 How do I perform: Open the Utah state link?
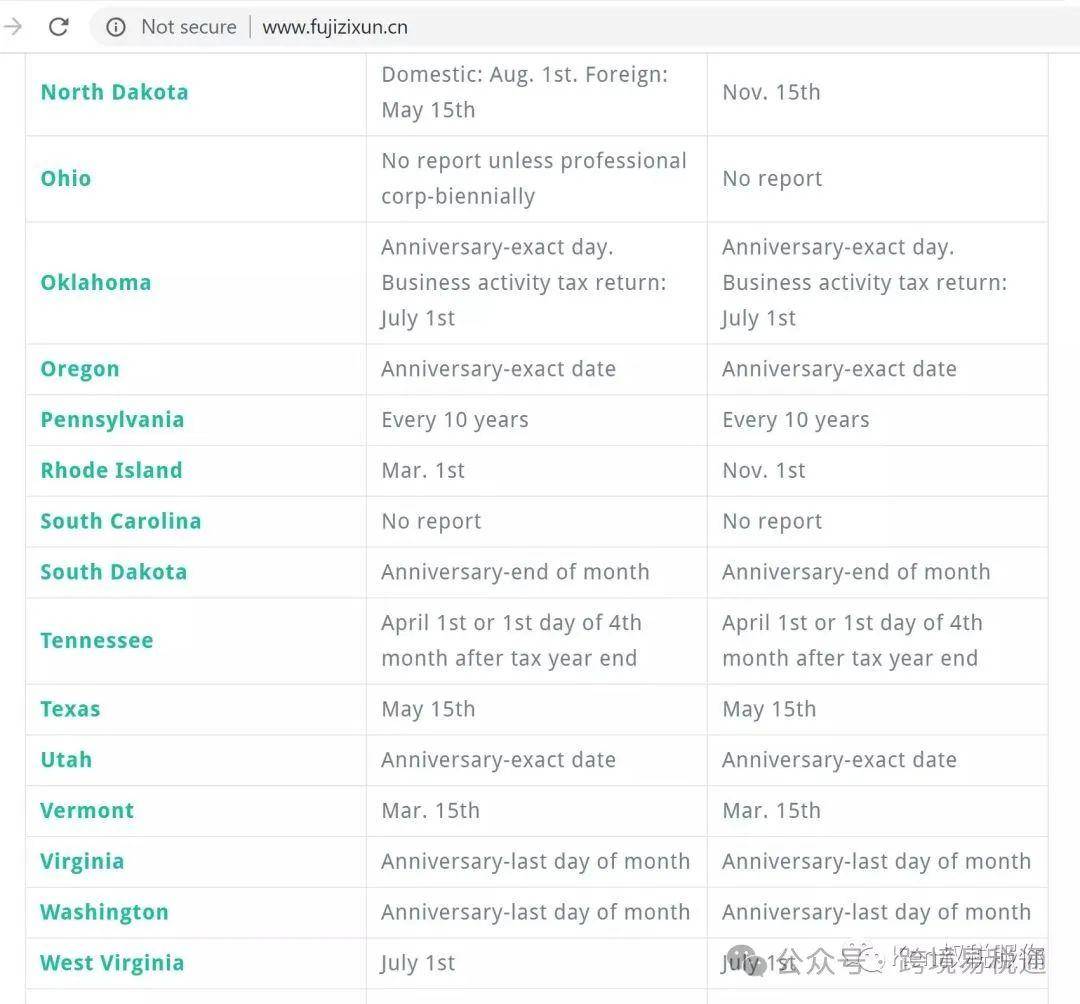(x=66, y=760)
